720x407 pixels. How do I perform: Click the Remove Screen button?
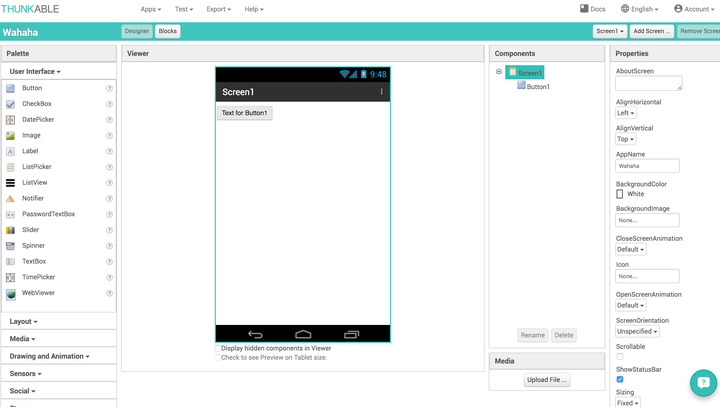coord(698,31)
